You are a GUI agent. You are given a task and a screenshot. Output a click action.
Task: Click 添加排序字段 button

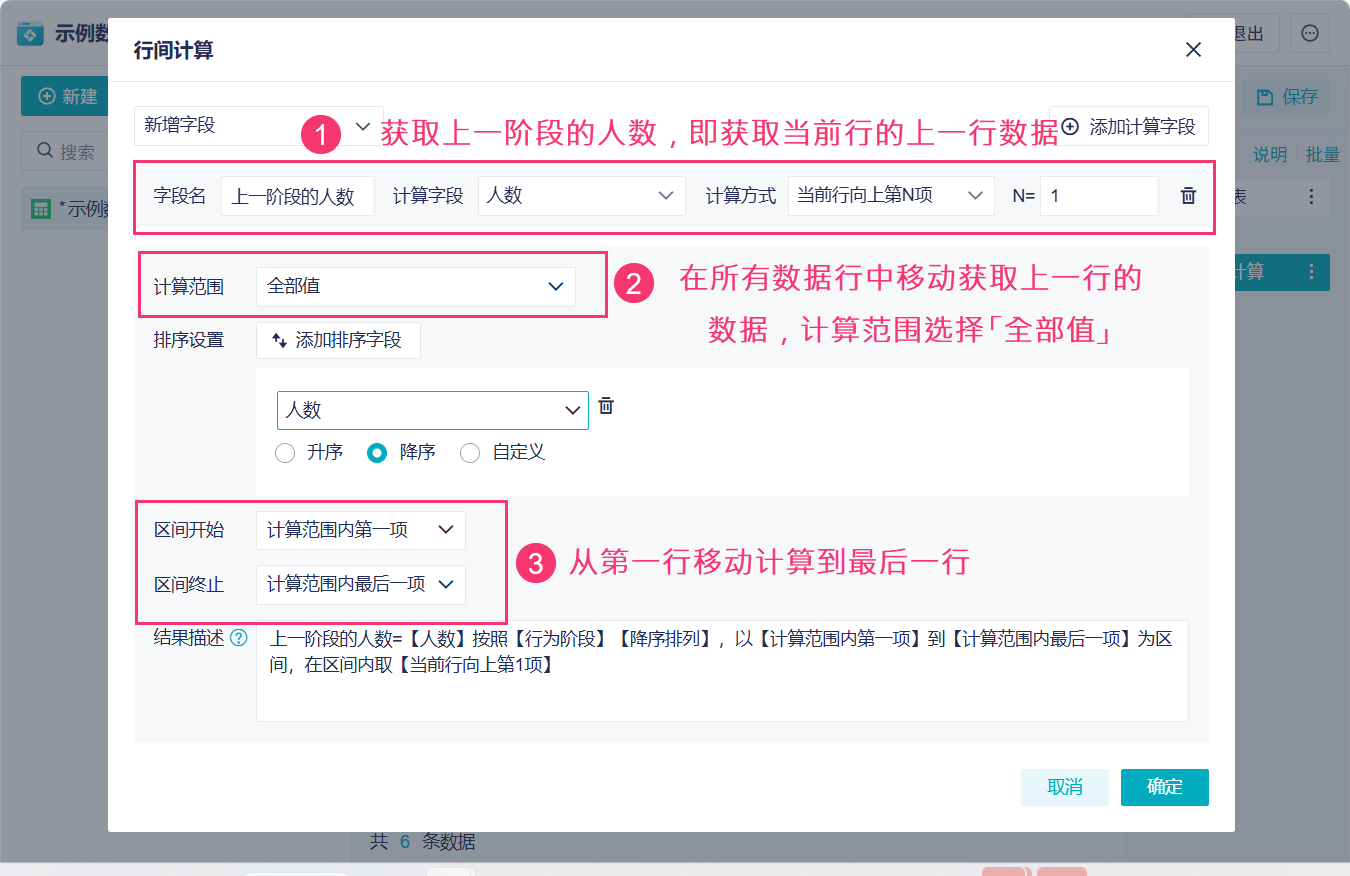(x=338, y=340)
